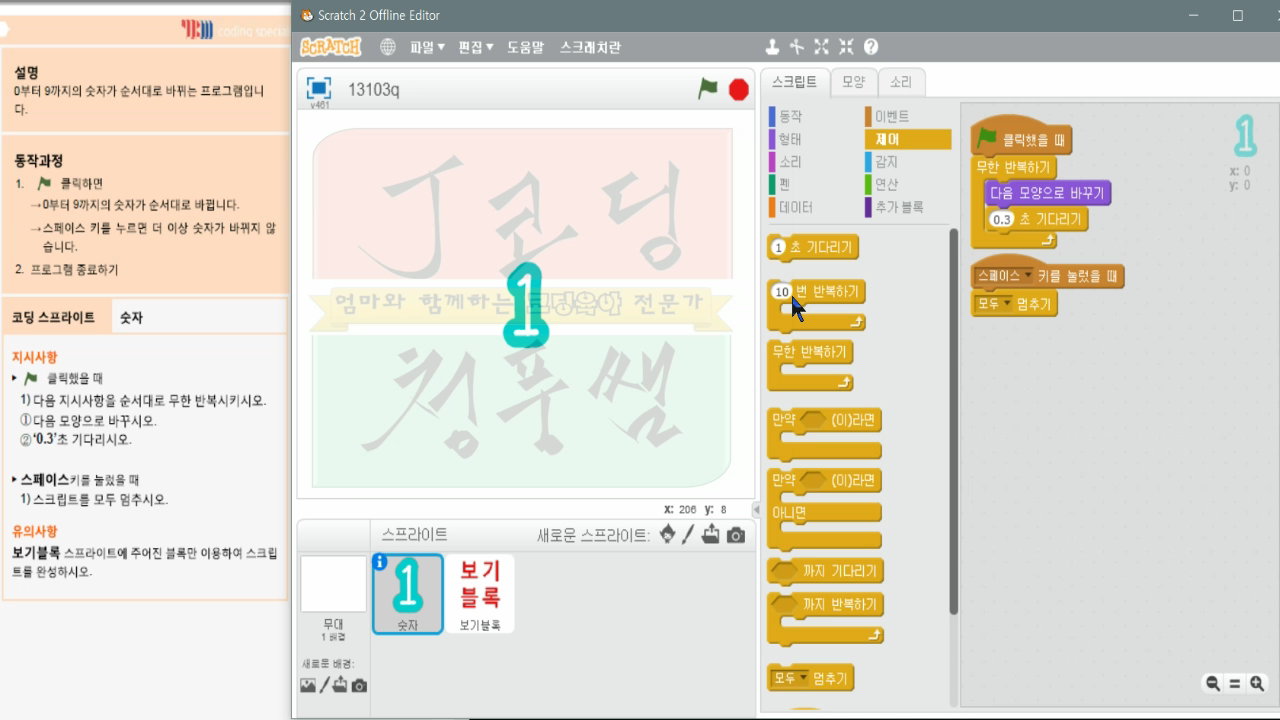Open 모두 dropdown in palette 멈추기 block
The image size is (1280, 720).
790,679
